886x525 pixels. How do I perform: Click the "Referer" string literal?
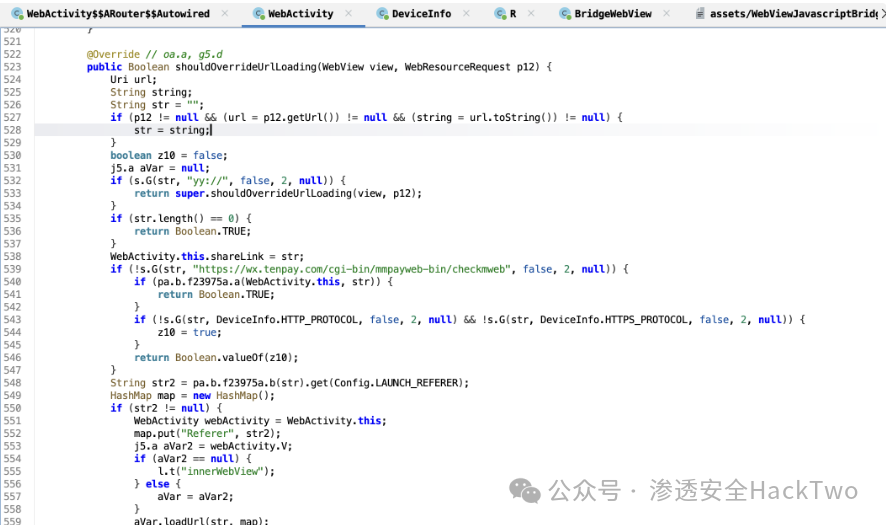tap(207, 433)
